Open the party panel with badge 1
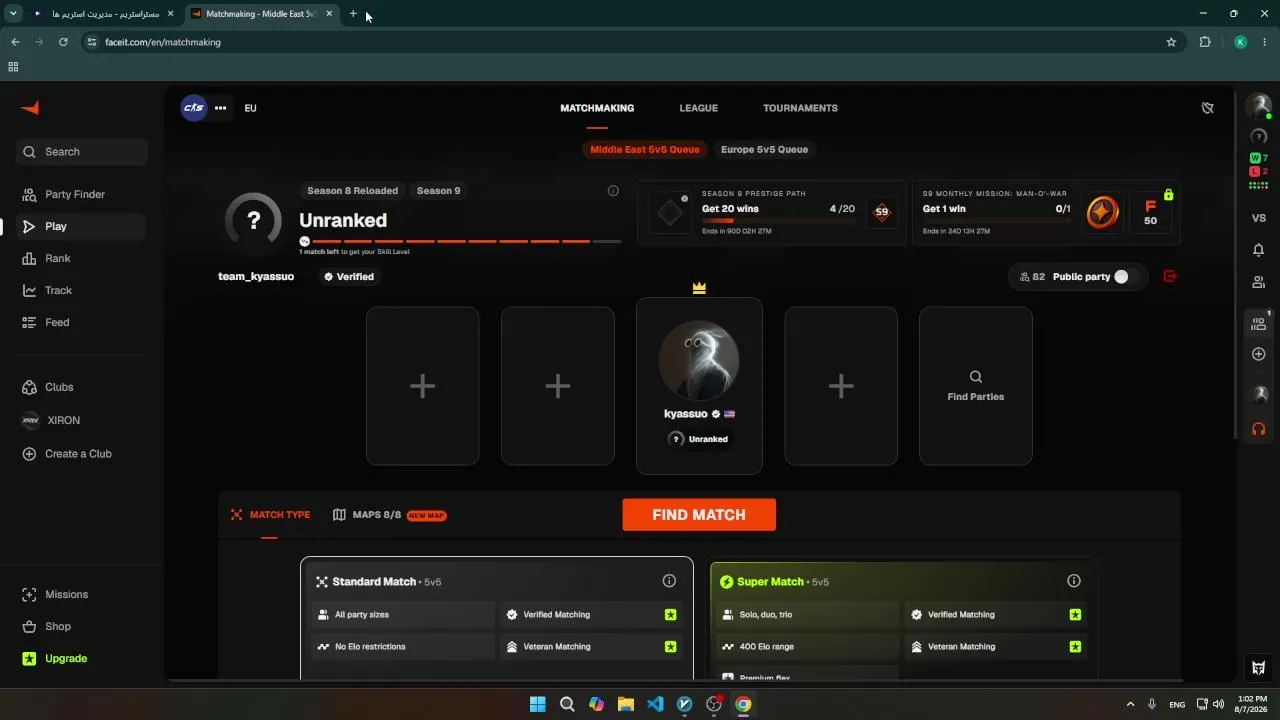The width and height of the screenshot is (1280, 720). coord(1259,323)
